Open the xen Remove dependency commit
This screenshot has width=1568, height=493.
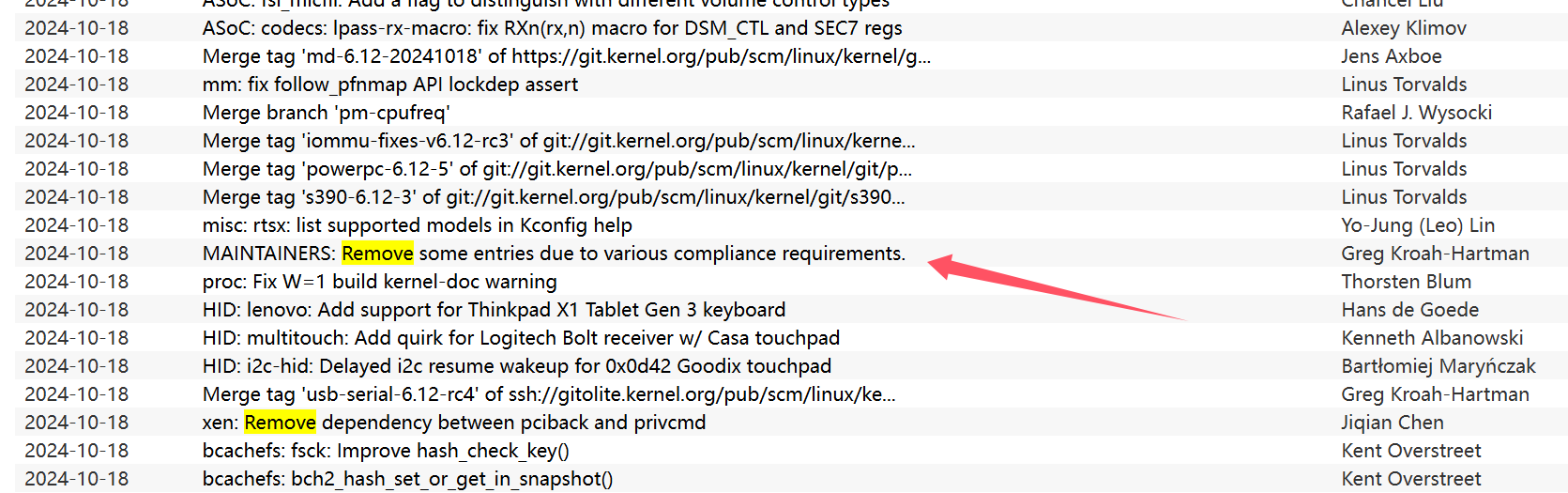(x=454, y=423)
